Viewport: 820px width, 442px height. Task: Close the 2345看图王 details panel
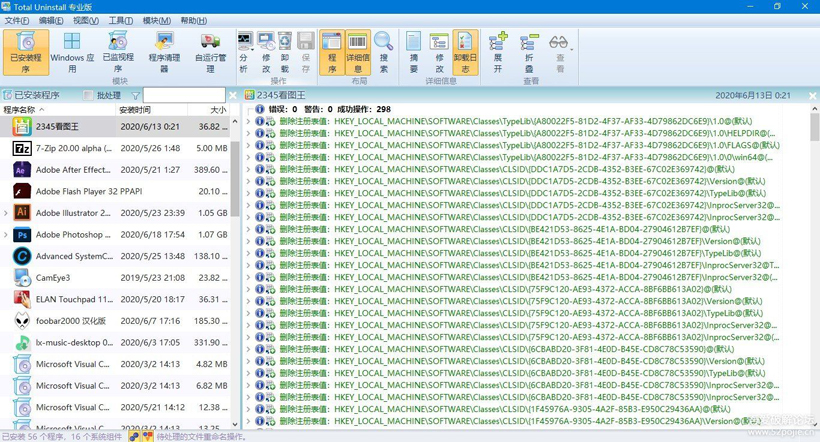pyautogui.click(x=812, y=96)
